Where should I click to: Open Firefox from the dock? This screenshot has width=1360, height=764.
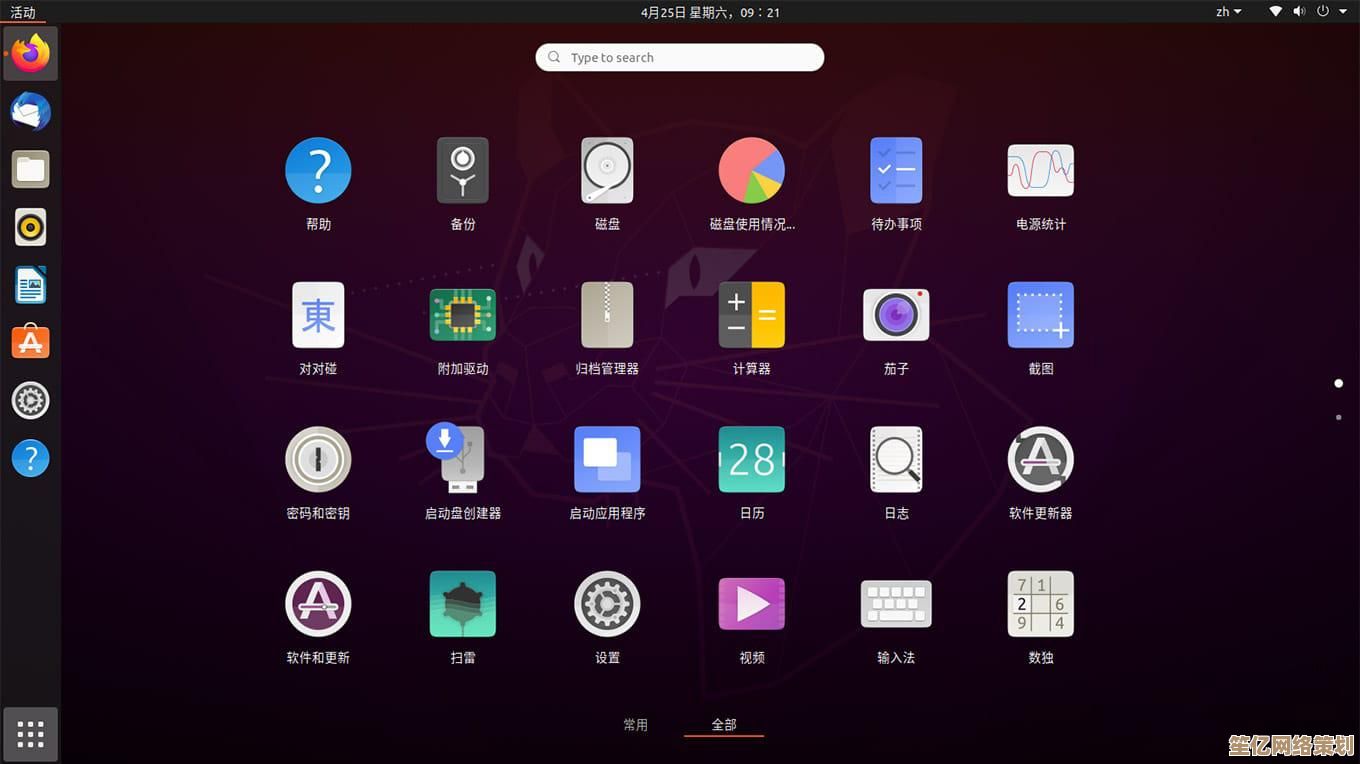pyautogui.click(x=31, y=54)
